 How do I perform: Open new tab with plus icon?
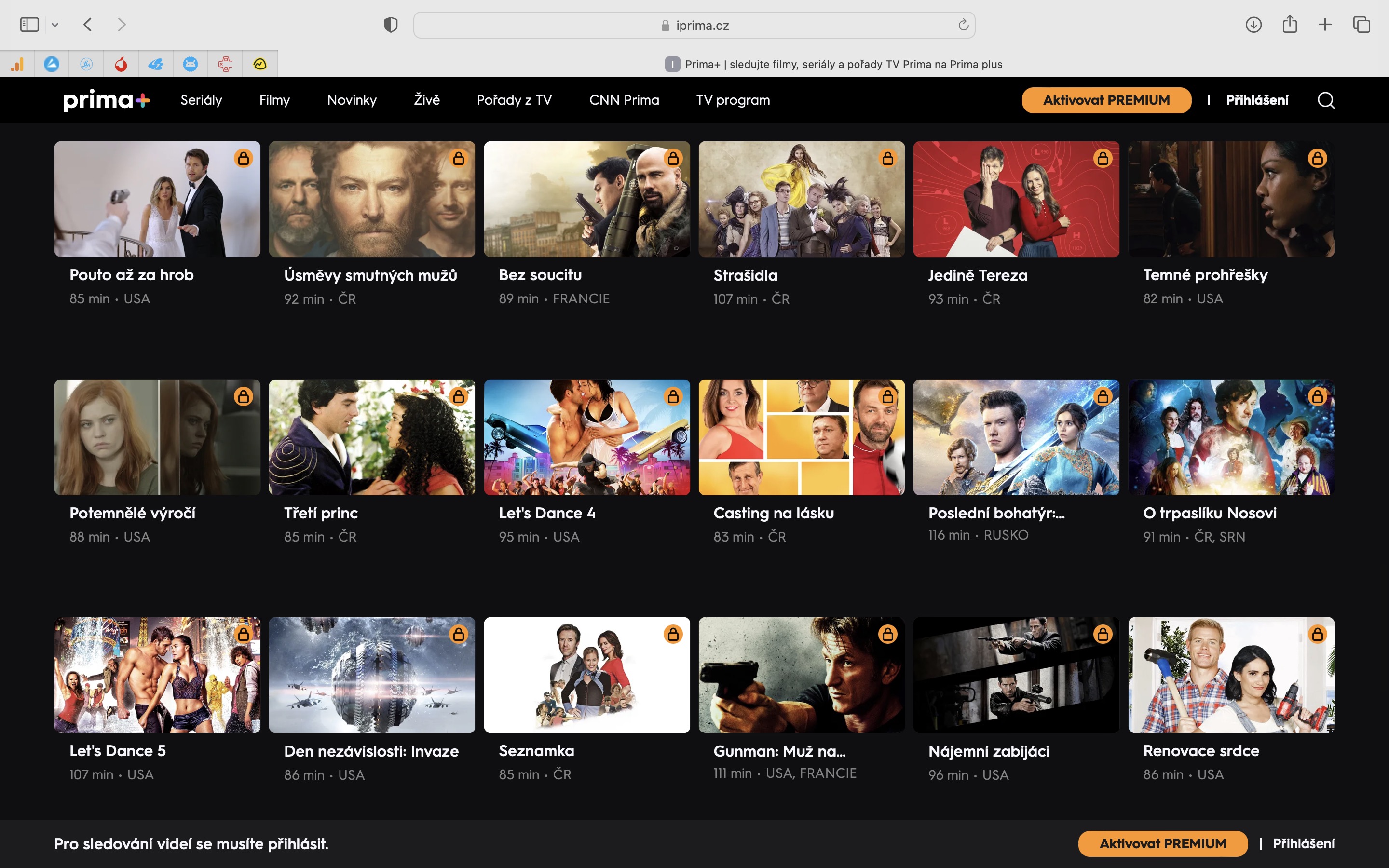pos(1325,25)
